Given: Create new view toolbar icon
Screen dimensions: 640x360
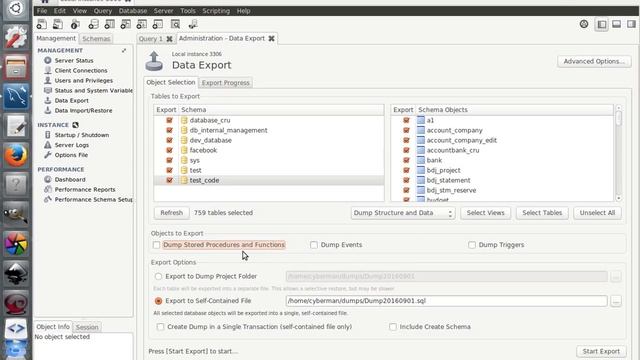Looking at the screenshot, I should tap(126, 24).
